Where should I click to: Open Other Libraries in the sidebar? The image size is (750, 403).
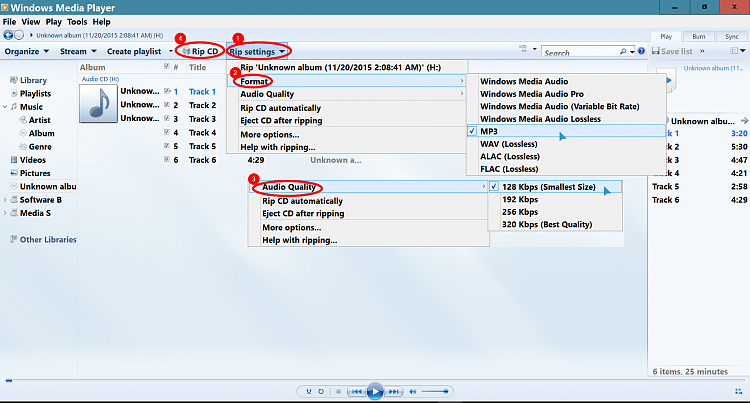click(x=44, y=240)
